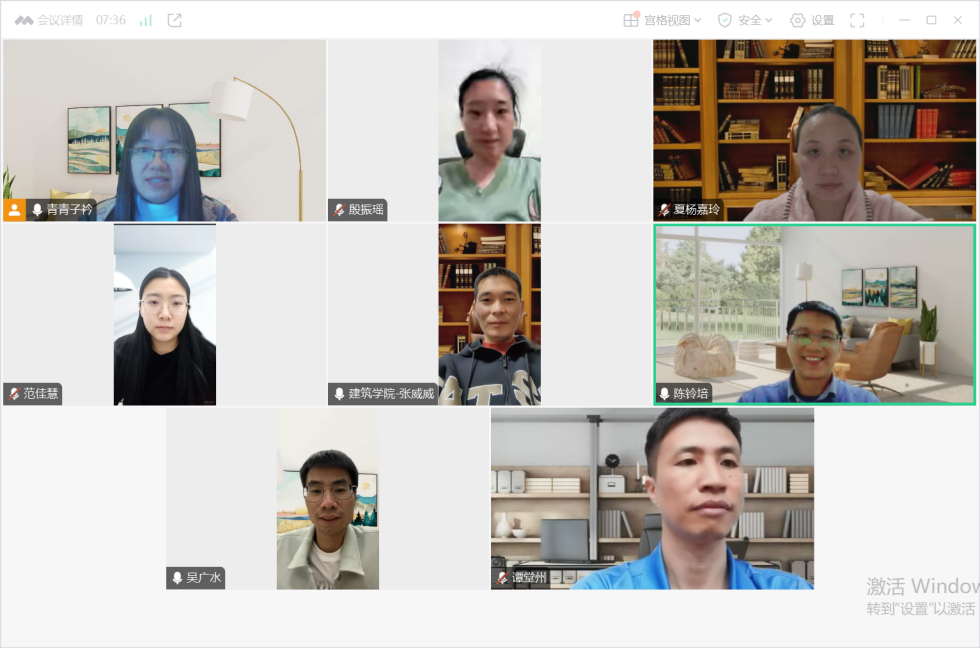Enter fullscreen mode via fullscreen icon
This screenshot has width=980, height=648.
tap(857, 20)
